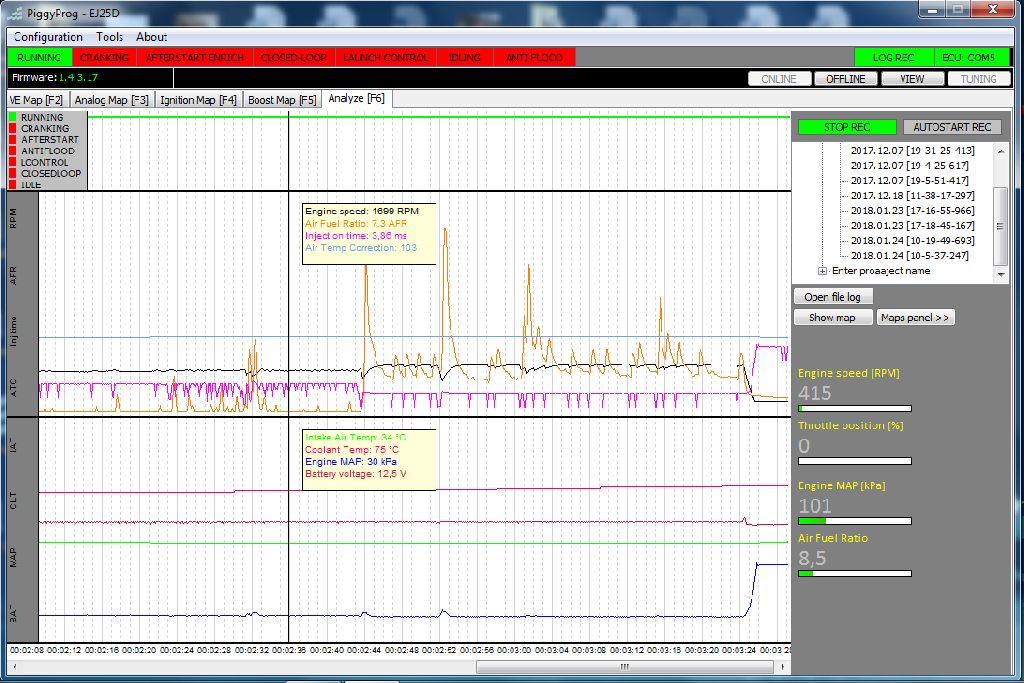Switch to the Ignition Map [F4] tab
This screenshot has width=1024, height=683.
[x=199, y=100]
